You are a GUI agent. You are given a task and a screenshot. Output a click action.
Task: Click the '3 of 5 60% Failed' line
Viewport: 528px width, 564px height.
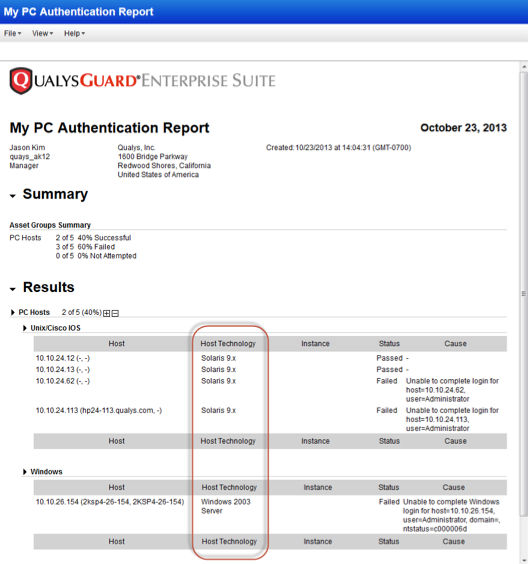(x=85, y=247)
